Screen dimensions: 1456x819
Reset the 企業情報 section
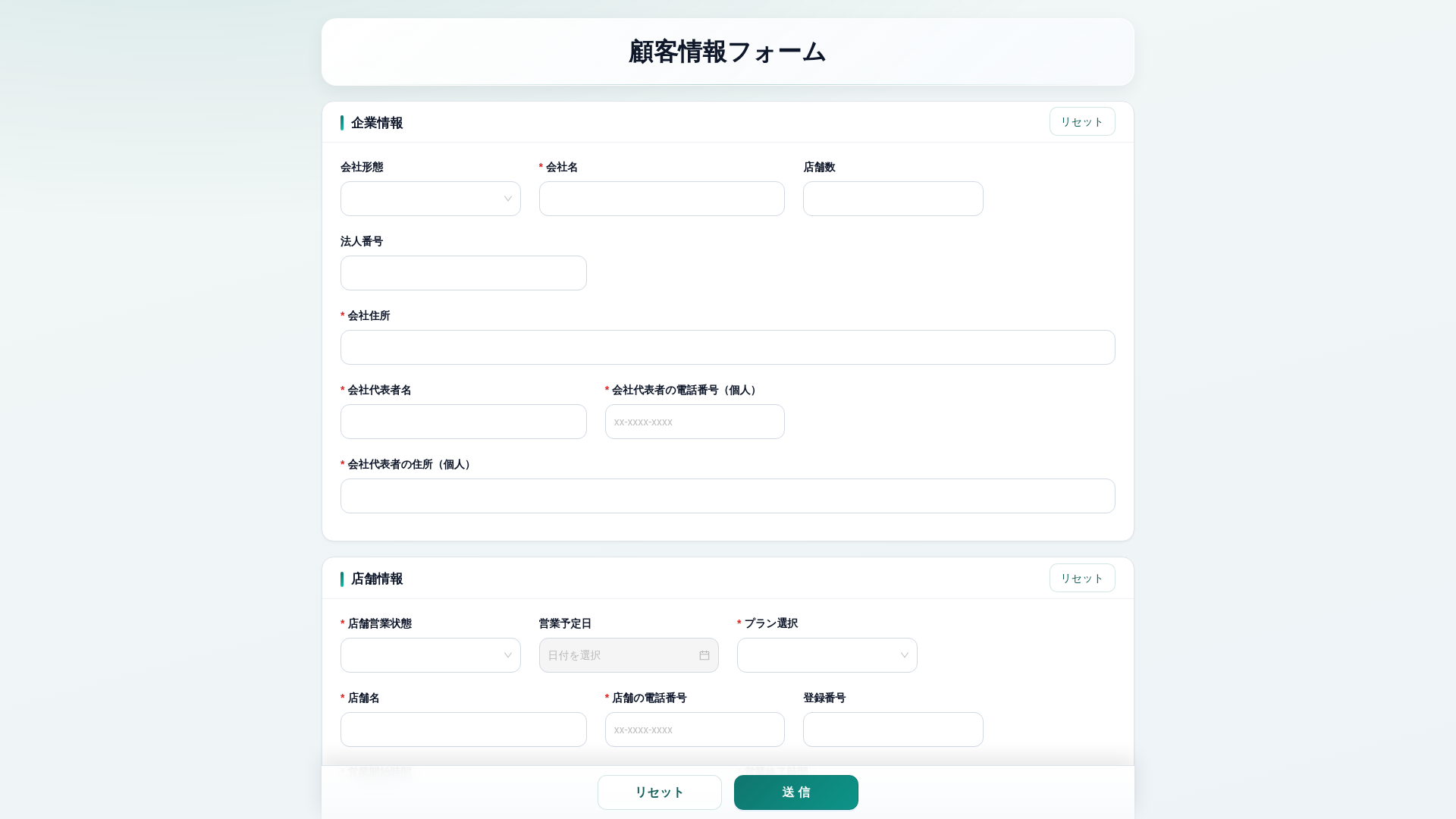(x=1082, y=121)
